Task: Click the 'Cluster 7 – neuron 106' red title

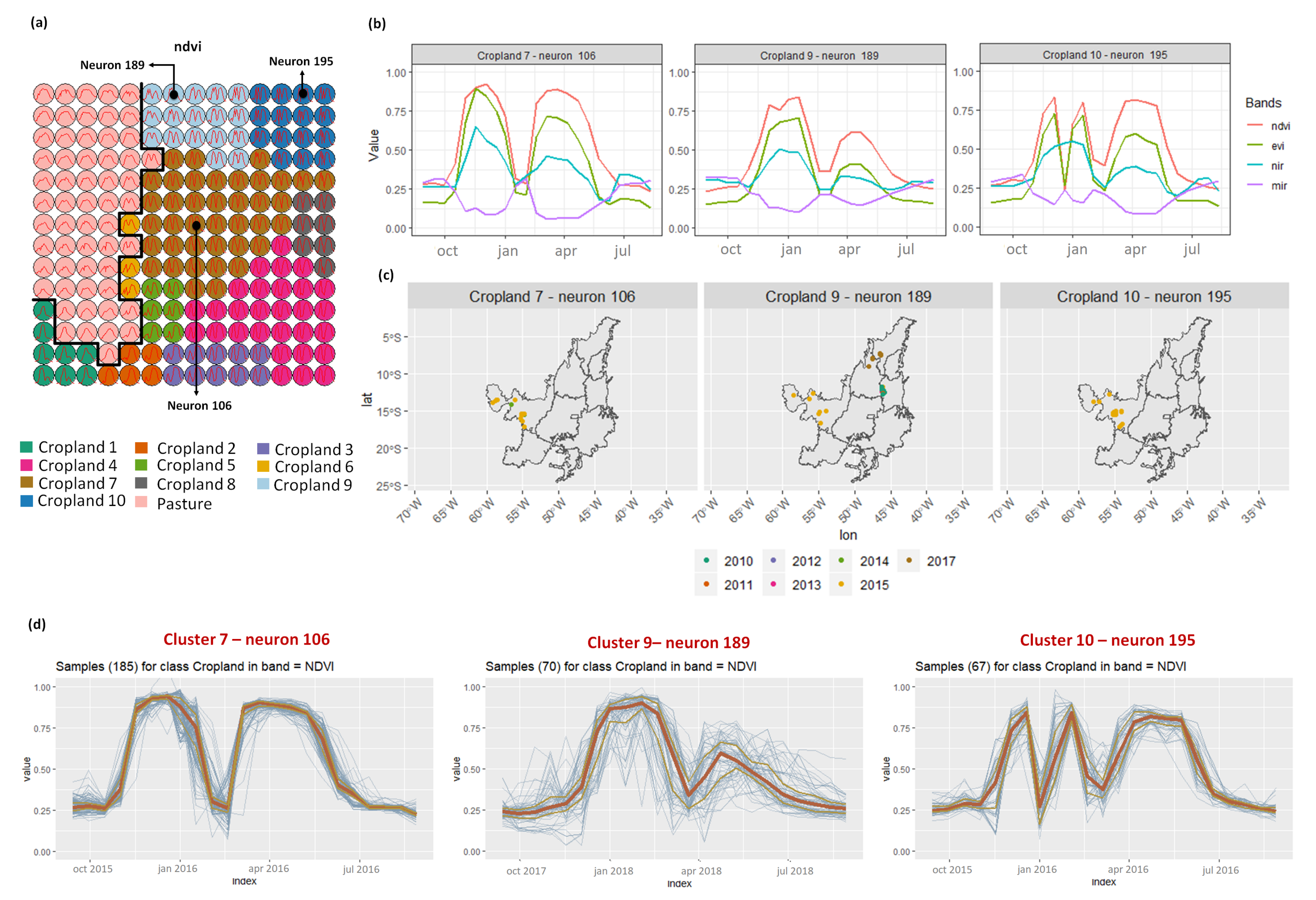Action: (x=246, y=639)
